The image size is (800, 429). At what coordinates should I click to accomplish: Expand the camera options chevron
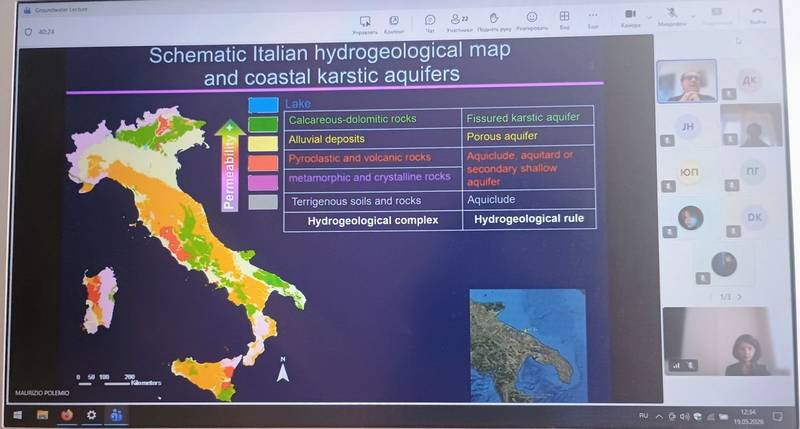point(649,17)
